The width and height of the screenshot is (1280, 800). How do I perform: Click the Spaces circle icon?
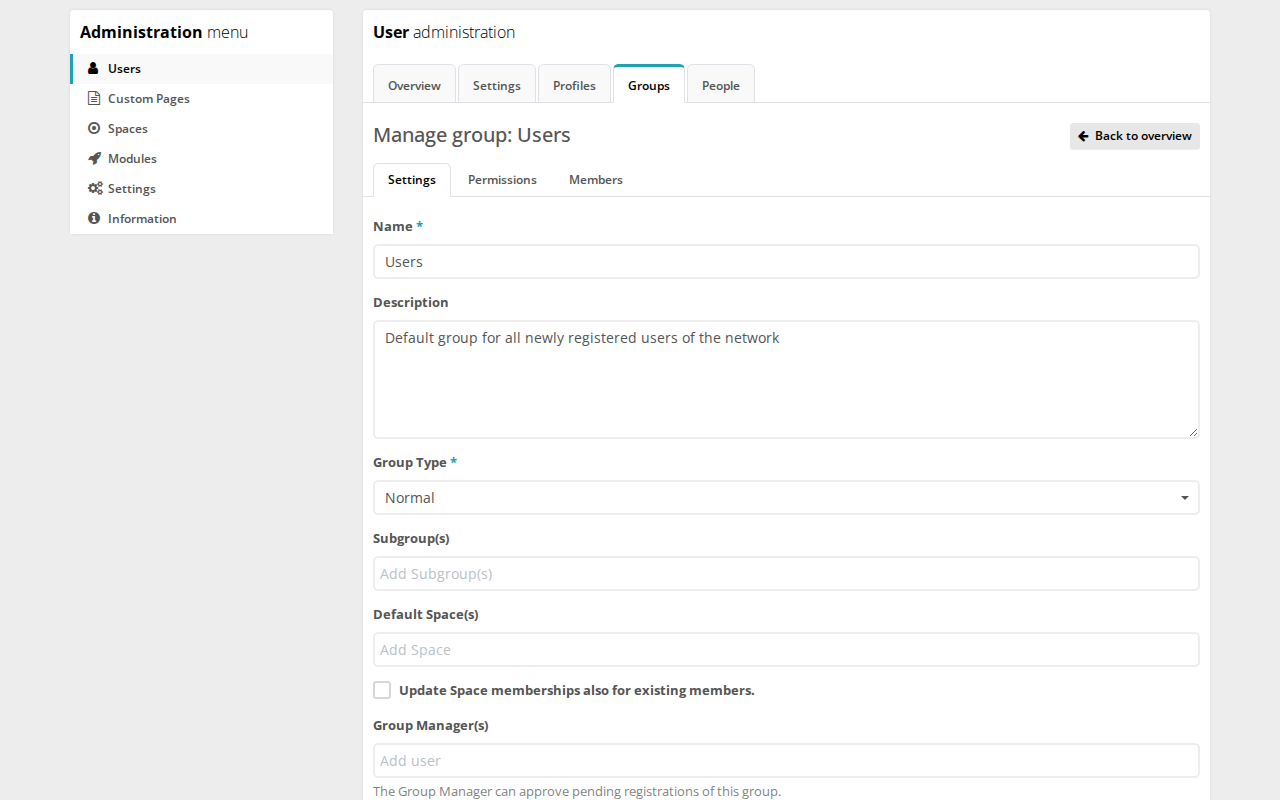(x=94, y=129)
